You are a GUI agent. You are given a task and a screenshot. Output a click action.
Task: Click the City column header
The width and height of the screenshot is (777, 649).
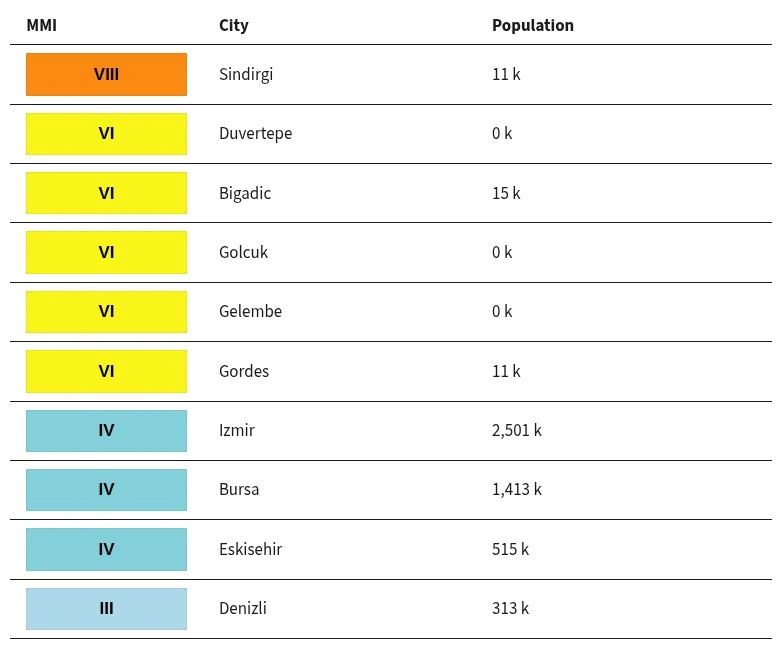point(233,25)
